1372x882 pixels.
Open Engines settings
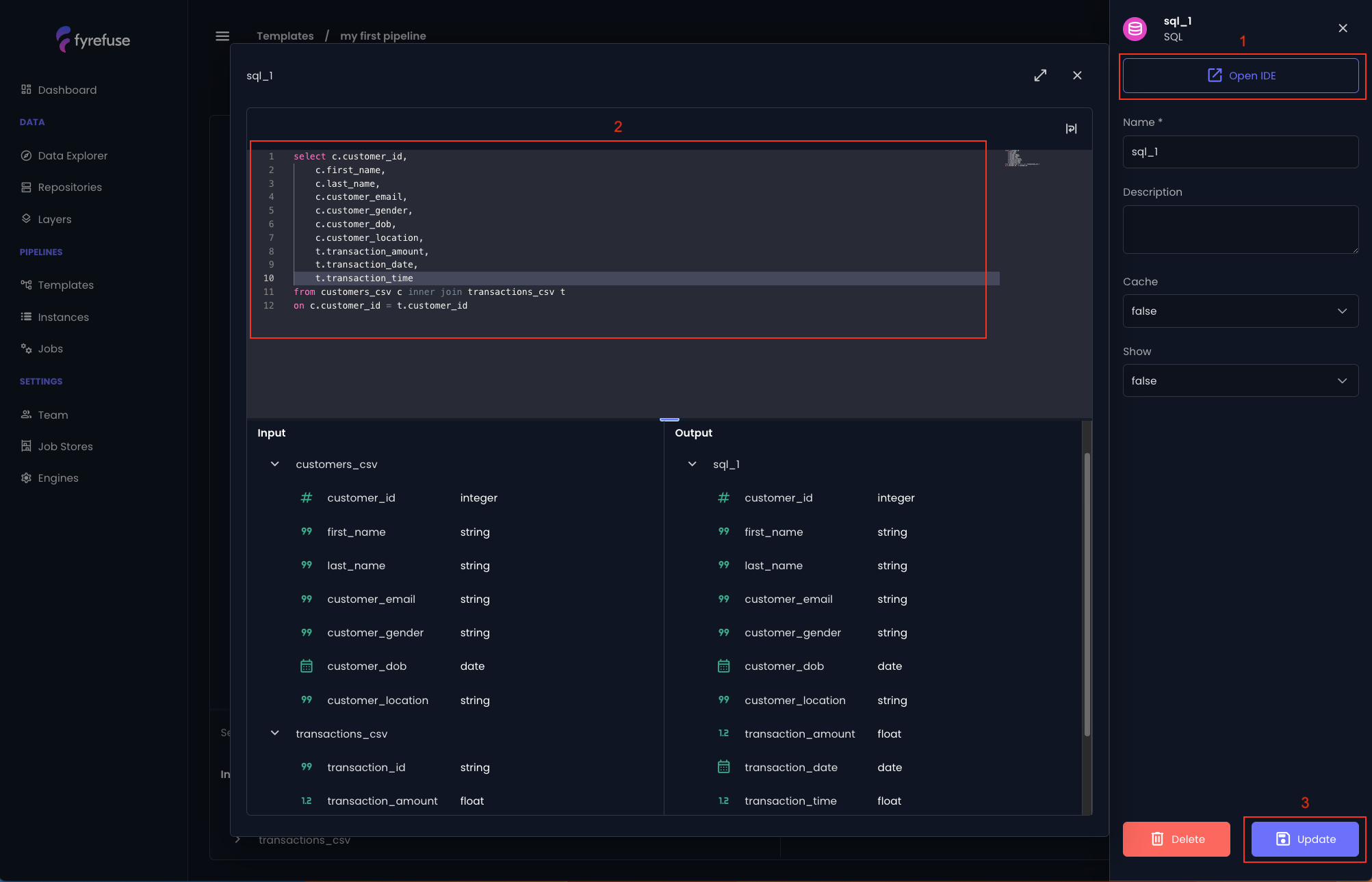click(x=50, y=478)
